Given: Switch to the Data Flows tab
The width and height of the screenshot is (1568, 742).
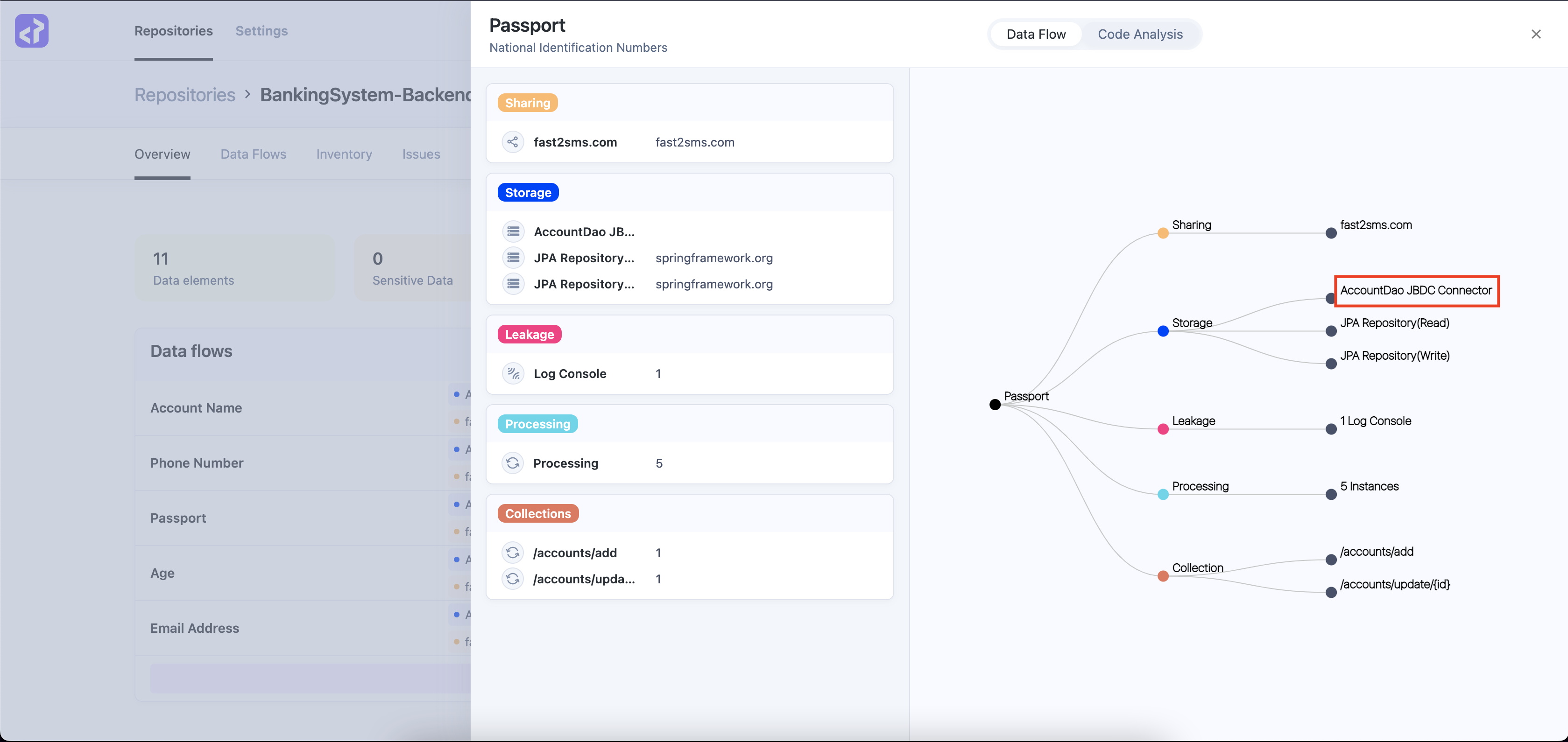Looking at the screenshot, I should click(x=253, y=154).
